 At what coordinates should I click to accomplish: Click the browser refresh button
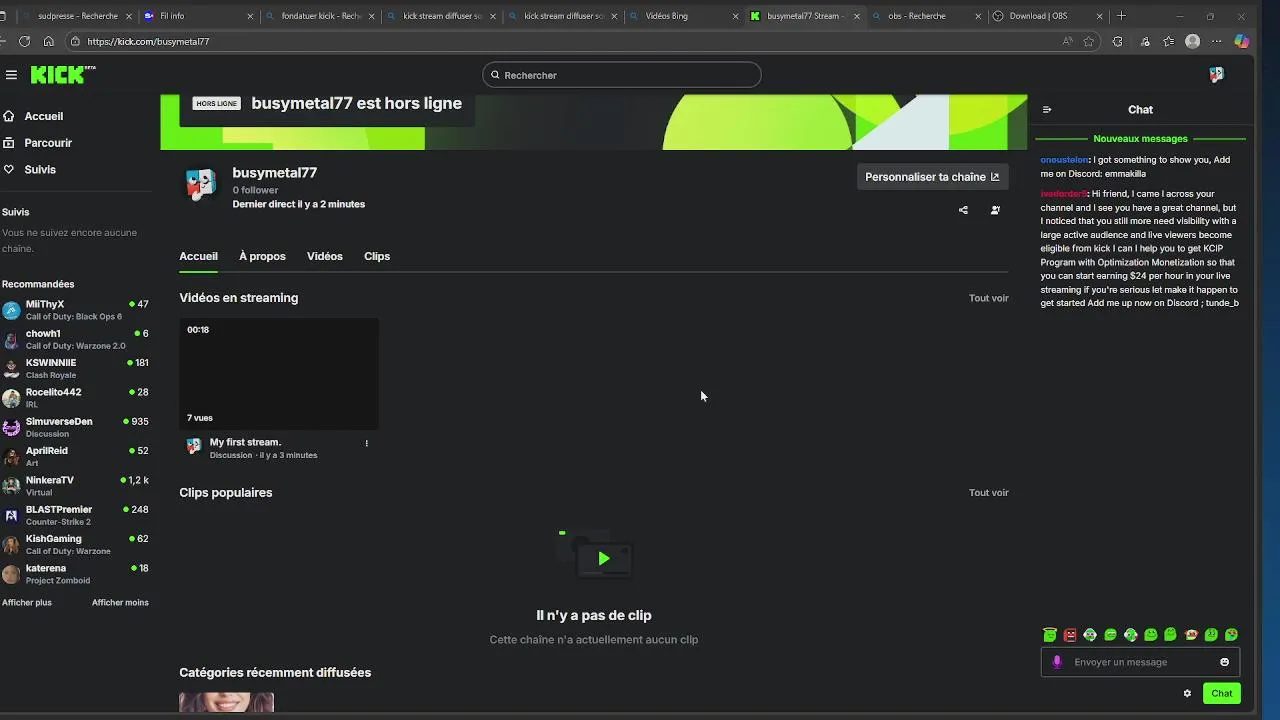tap(25, 41)
